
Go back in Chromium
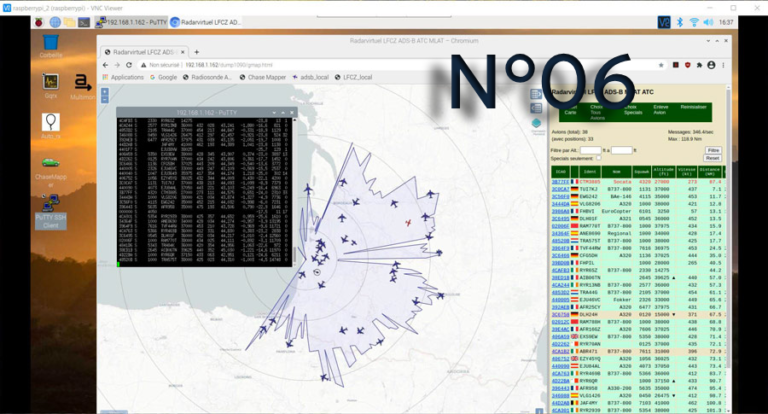tap(105, 65)
